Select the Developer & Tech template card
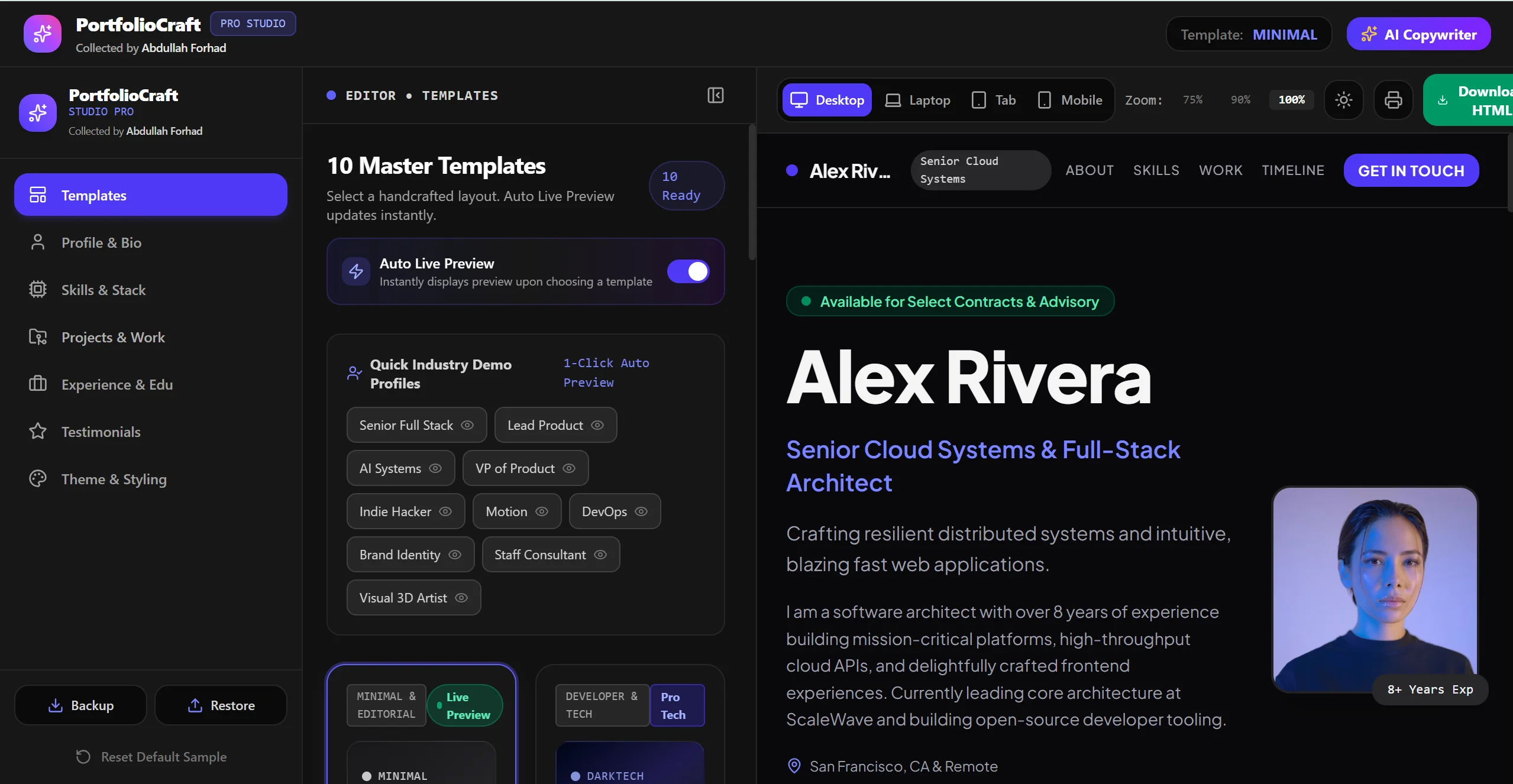Viewport: 1513px width, 784px height. [630, 724]
